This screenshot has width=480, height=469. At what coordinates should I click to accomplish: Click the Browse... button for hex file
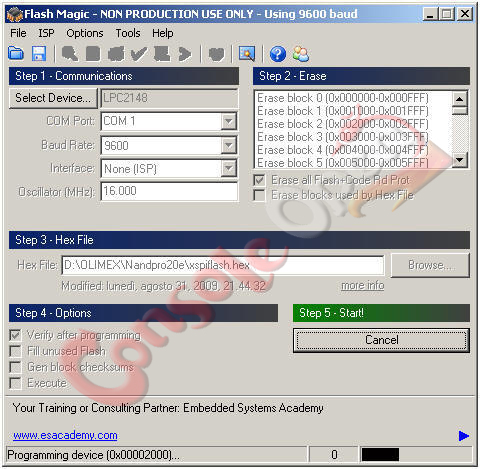tap(430, 265)
